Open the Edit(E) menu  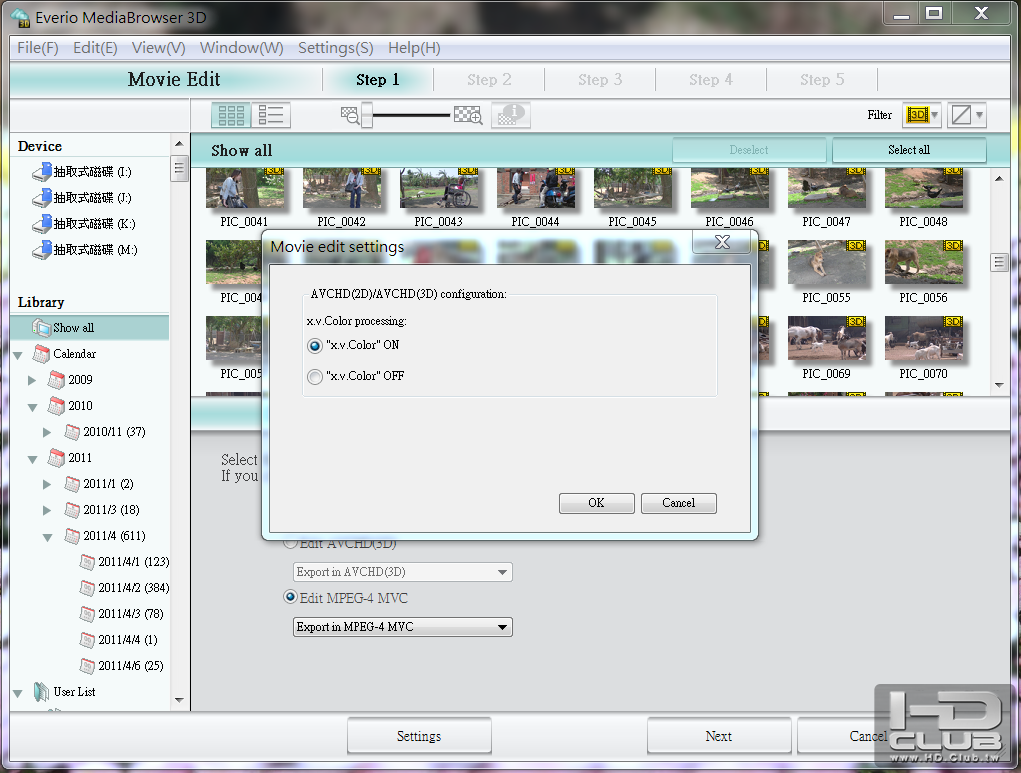coord(95,48)
